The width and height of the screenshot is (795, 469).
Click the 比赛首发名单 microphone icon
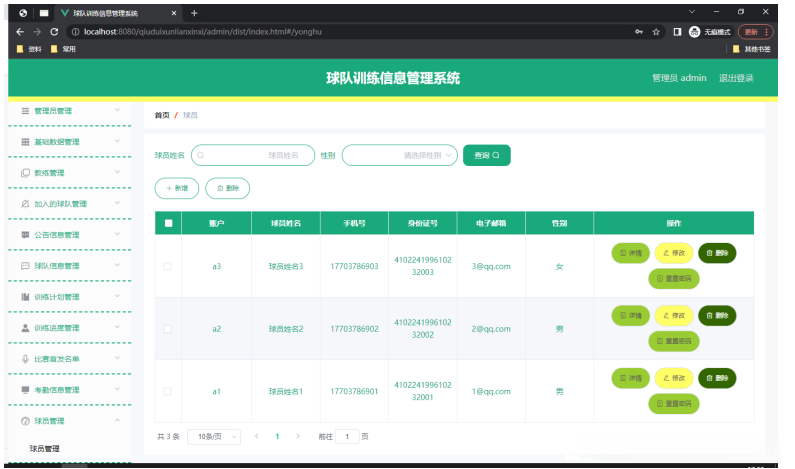[x=25, y=359]
